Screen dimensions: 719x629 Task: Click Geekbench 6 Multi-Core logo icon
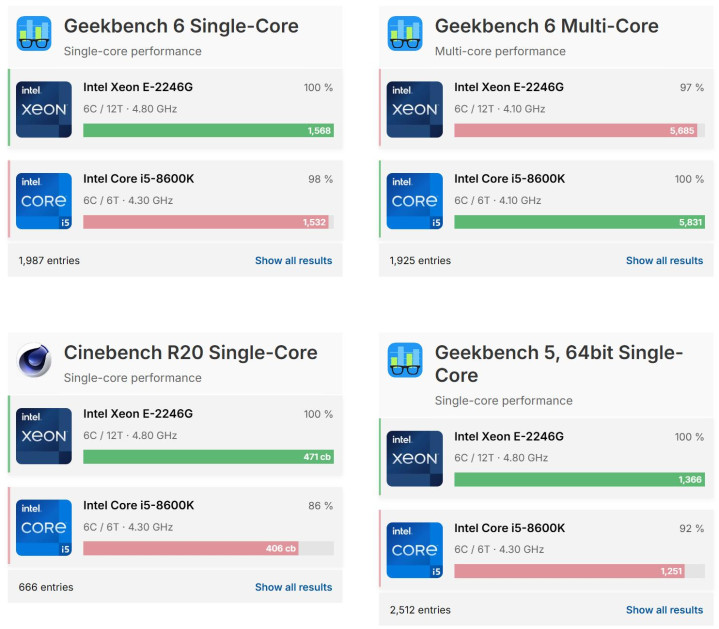pyautogui.click(x=405, y=34)
